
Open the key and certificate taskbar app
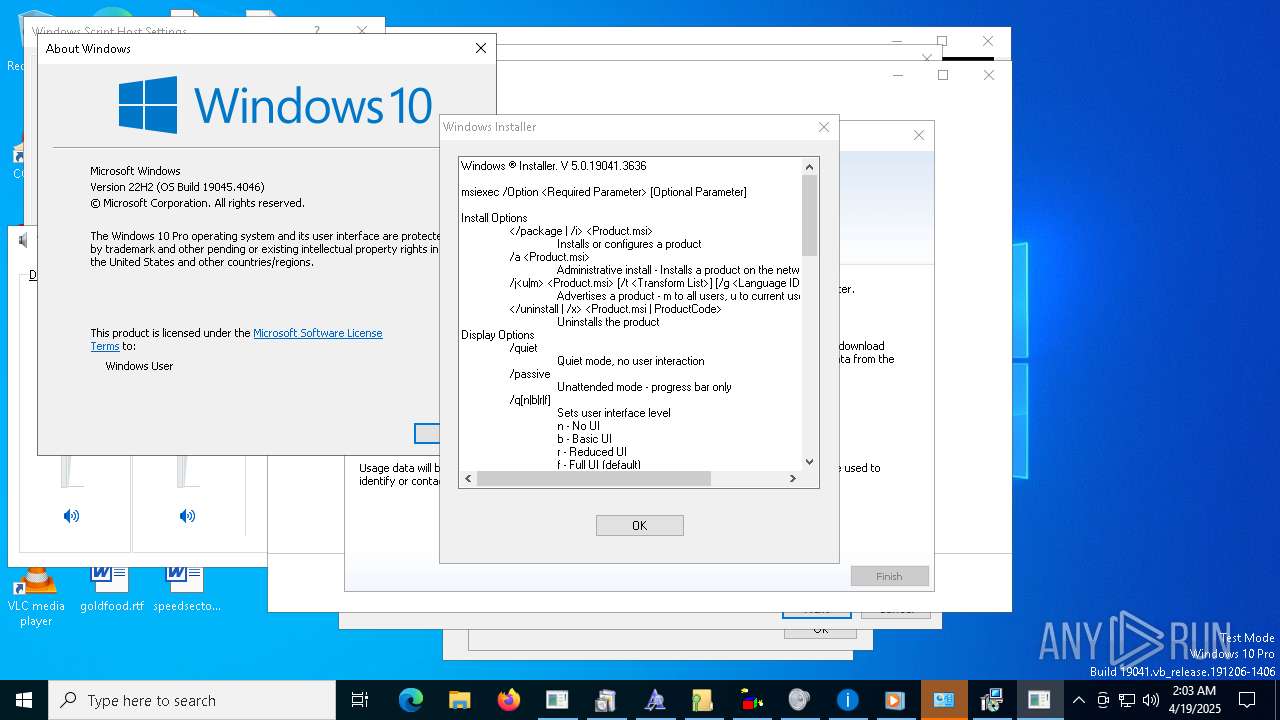coord(702,700)
